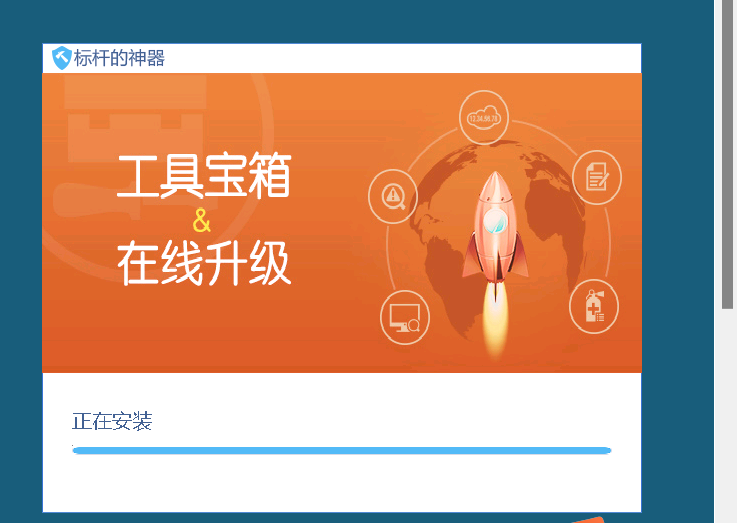Click the fire extinguisher repair icon
Screen dimensions: 737x523
pyautogui.click(x=594, y=306)
